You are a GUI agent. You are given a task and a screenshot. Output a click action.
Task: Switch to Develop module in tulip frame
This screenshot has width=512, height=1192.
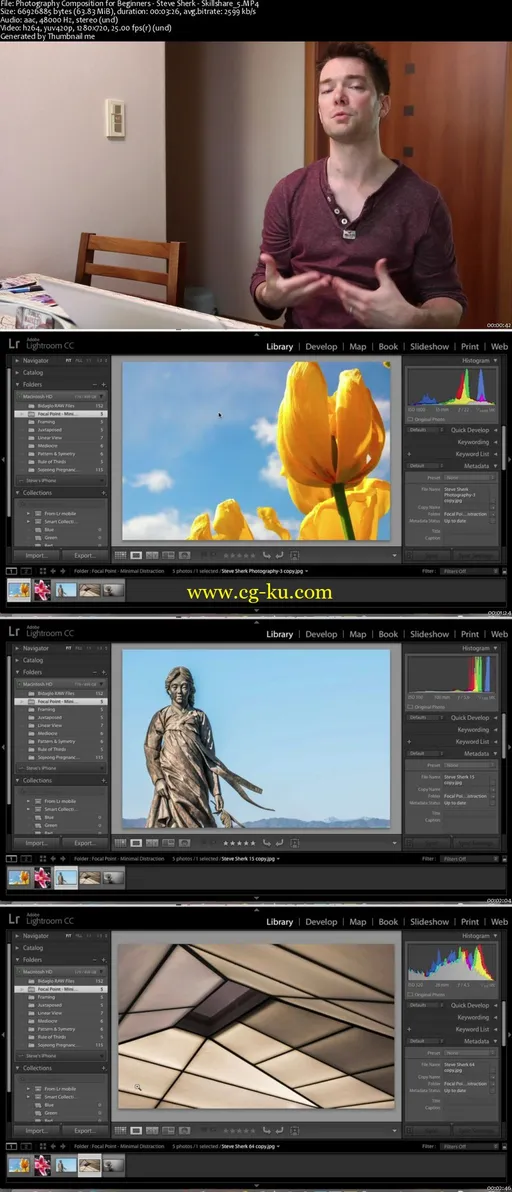point(321,347)
